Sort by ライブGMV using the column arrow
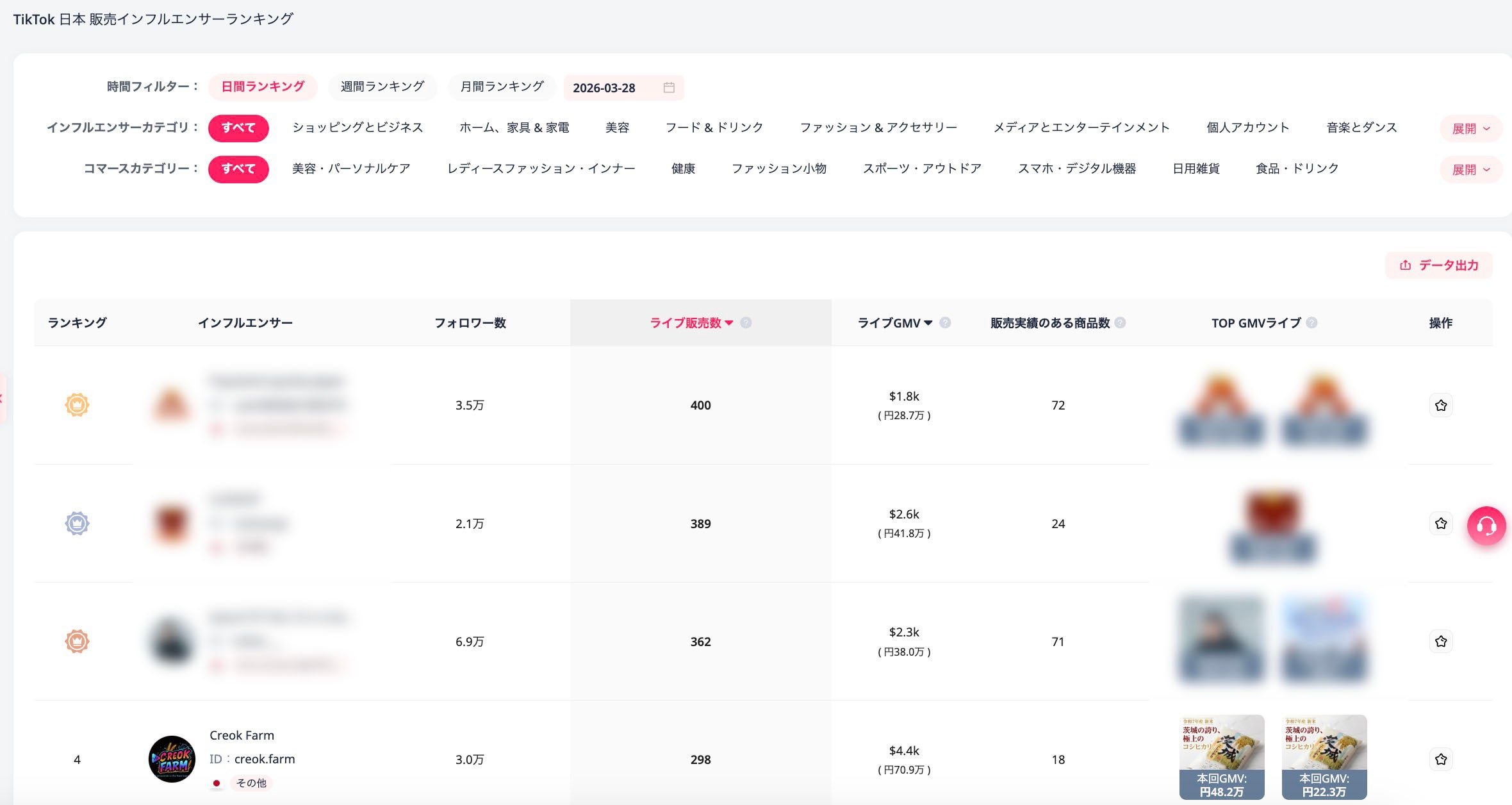Screen dimensions: 1512x805 click(928, 323)
